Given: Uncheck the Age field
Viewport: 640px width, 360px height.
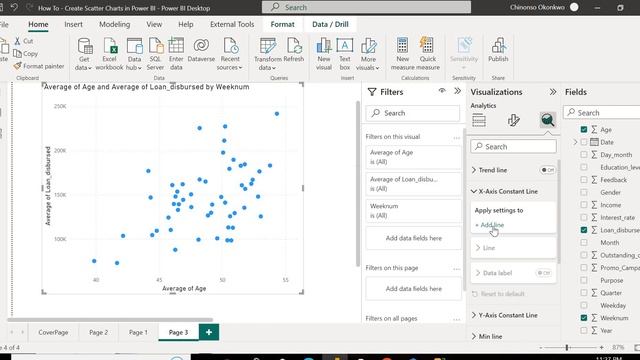Looking at the screenshot, I should (584, 129).
